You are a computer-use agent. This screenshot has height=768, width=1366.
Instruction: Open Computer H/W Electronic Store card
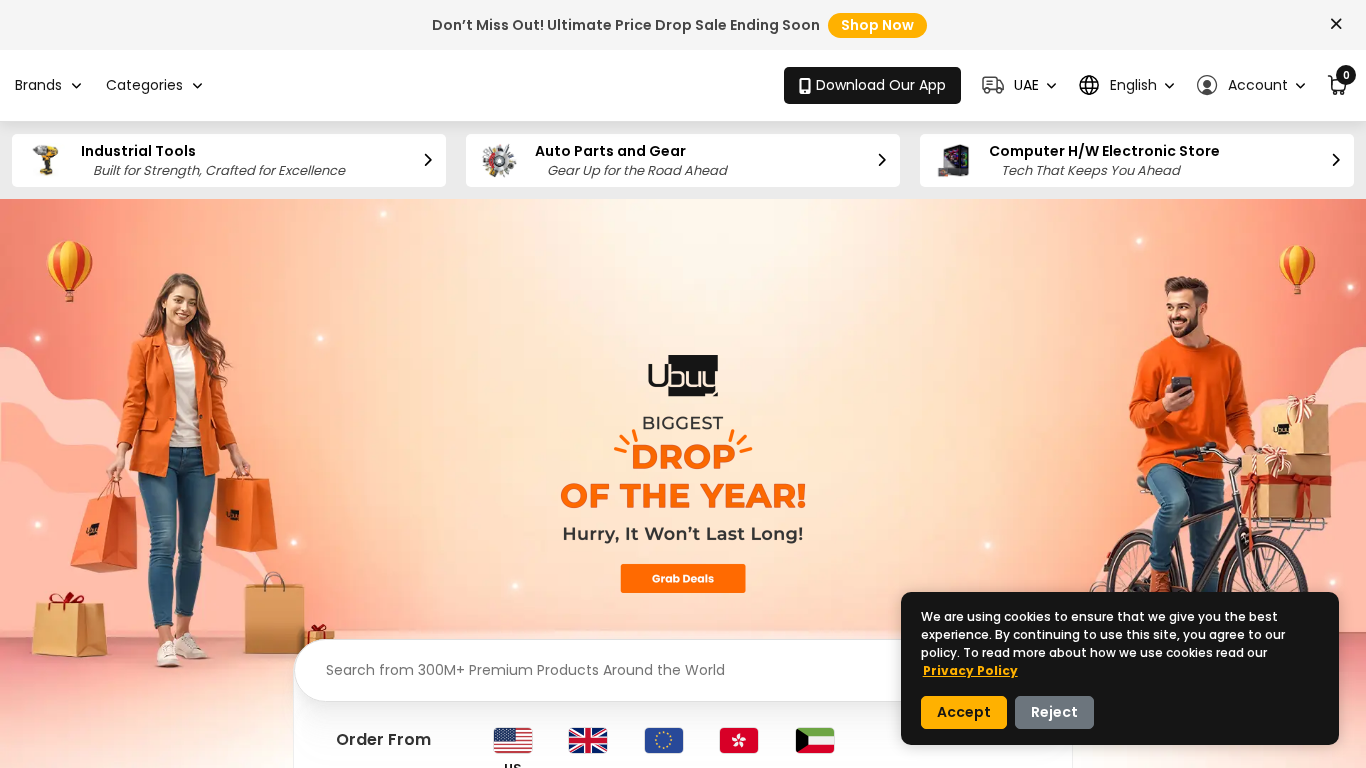click(1137, 160)
